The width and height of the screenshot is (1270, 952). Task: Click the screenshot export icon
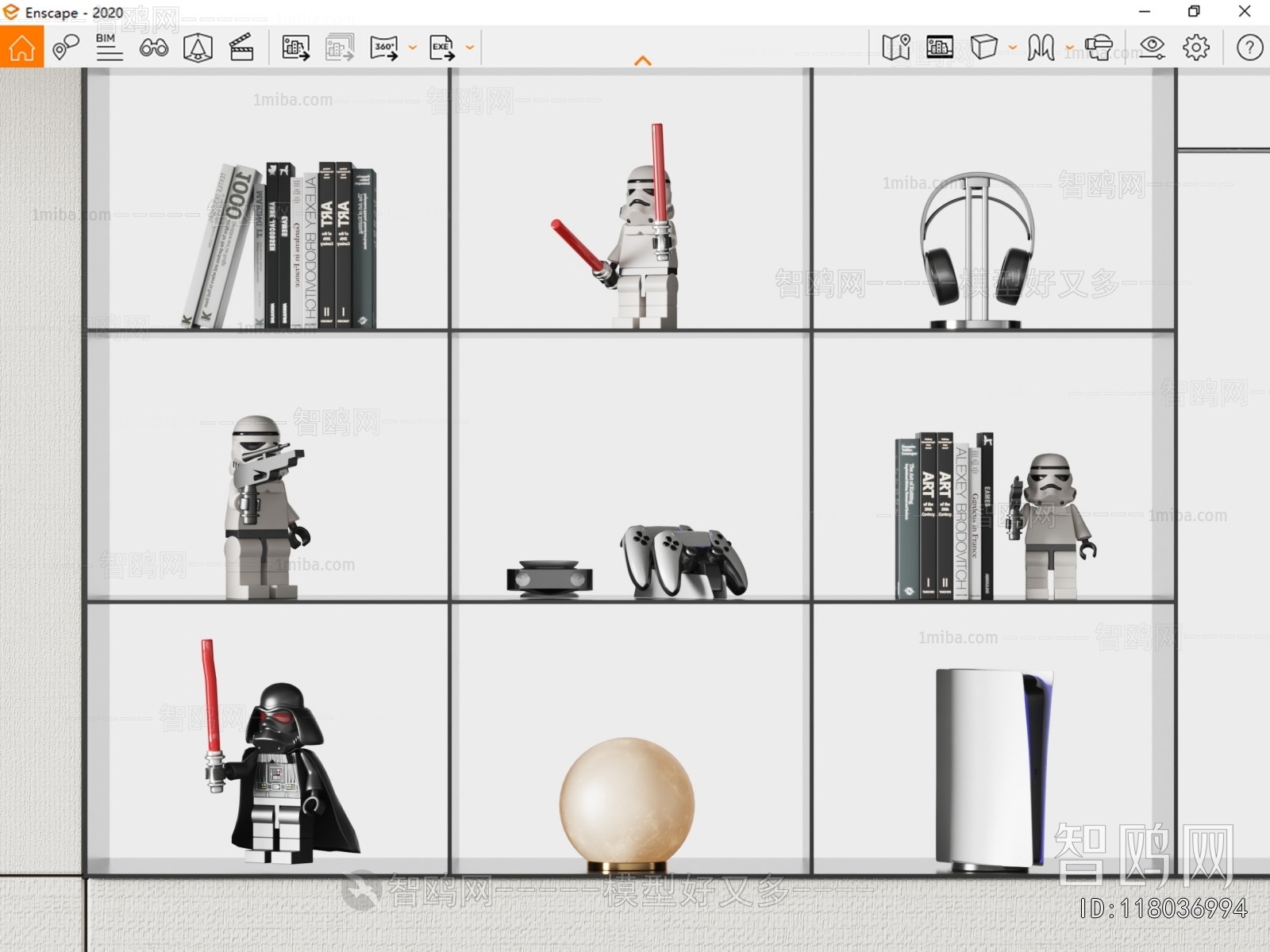(x=295, y=48)
